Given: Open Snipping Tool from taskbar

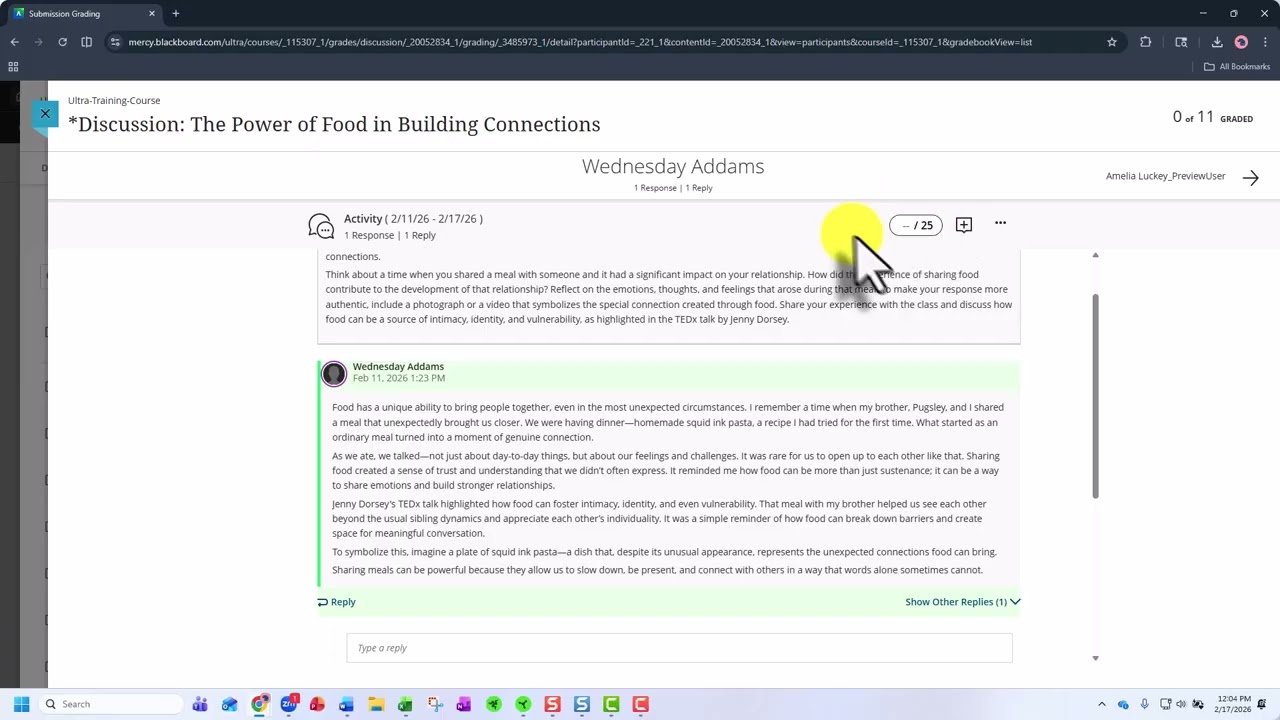Looking at the screenshot, I should [434, 704].
